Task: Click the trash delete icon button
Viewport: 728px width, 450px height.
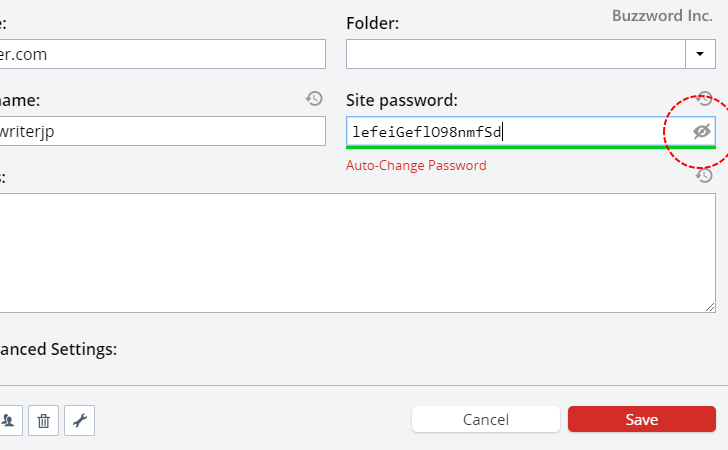Action: point(43,420)
